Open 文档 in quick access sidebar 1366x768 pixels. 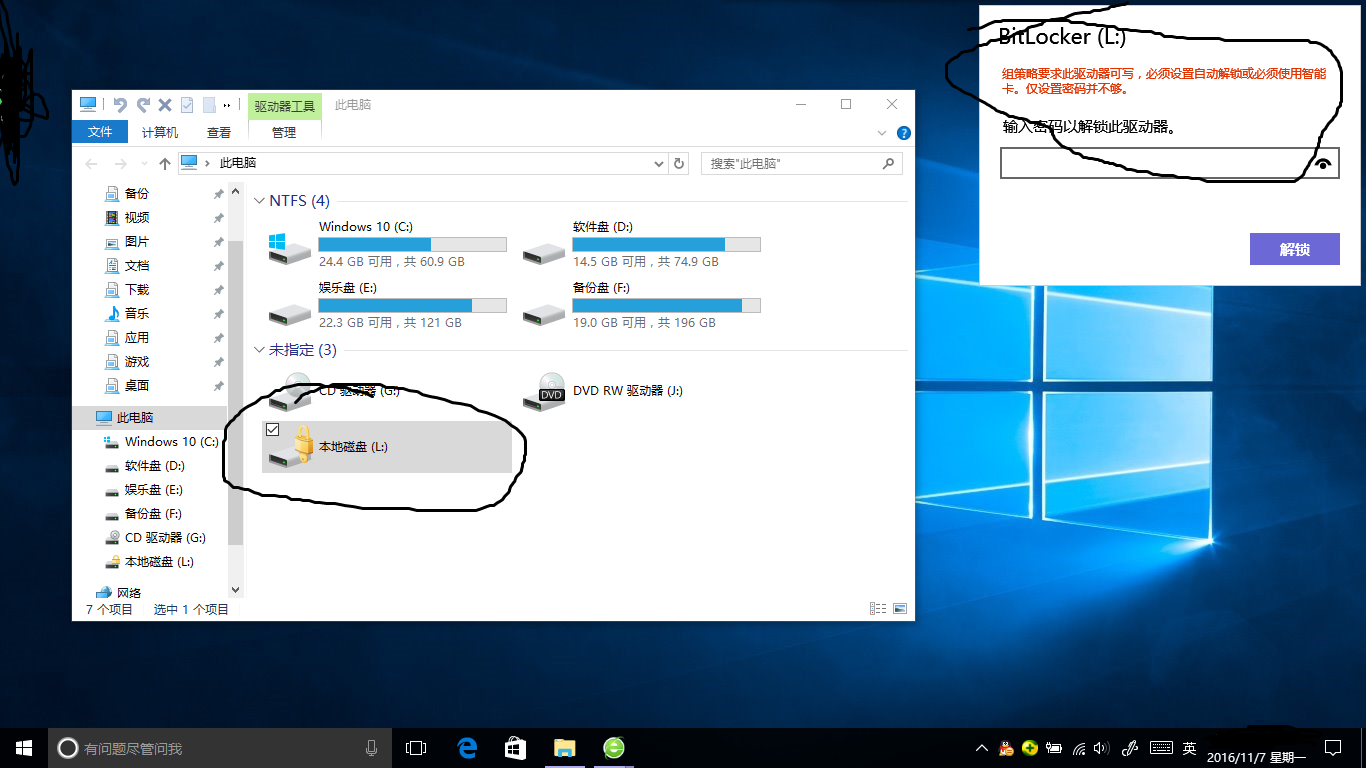(137, 266)
